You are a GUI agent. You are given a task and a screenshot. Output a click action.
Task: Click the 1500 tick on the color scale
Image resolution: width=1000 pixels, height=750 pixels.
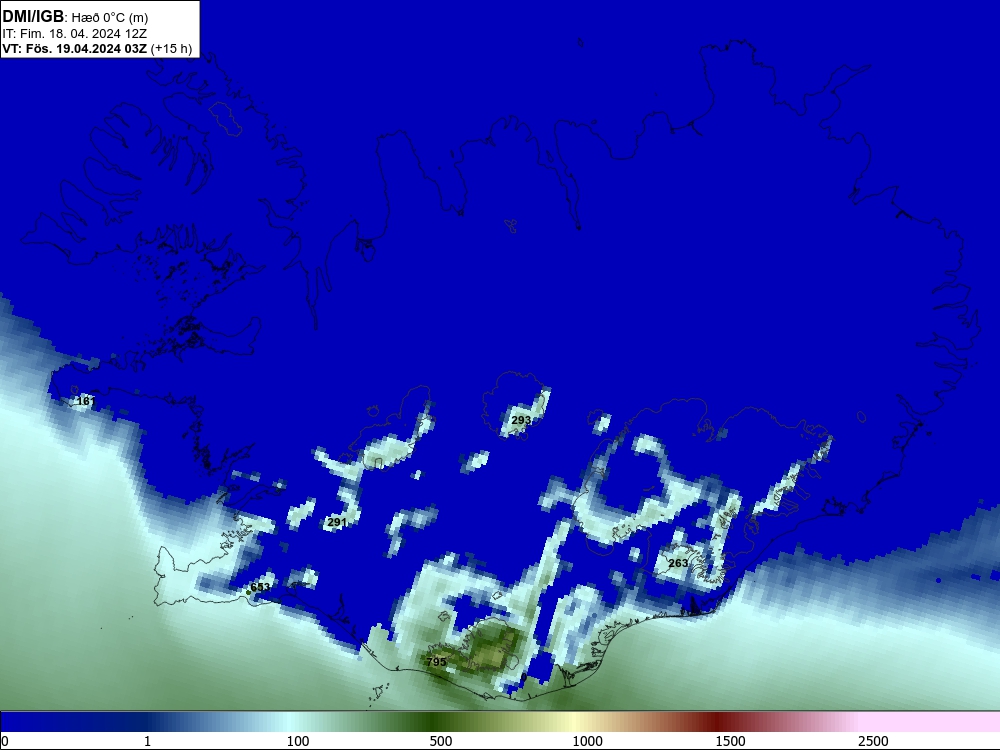click(x=730, y=741)
